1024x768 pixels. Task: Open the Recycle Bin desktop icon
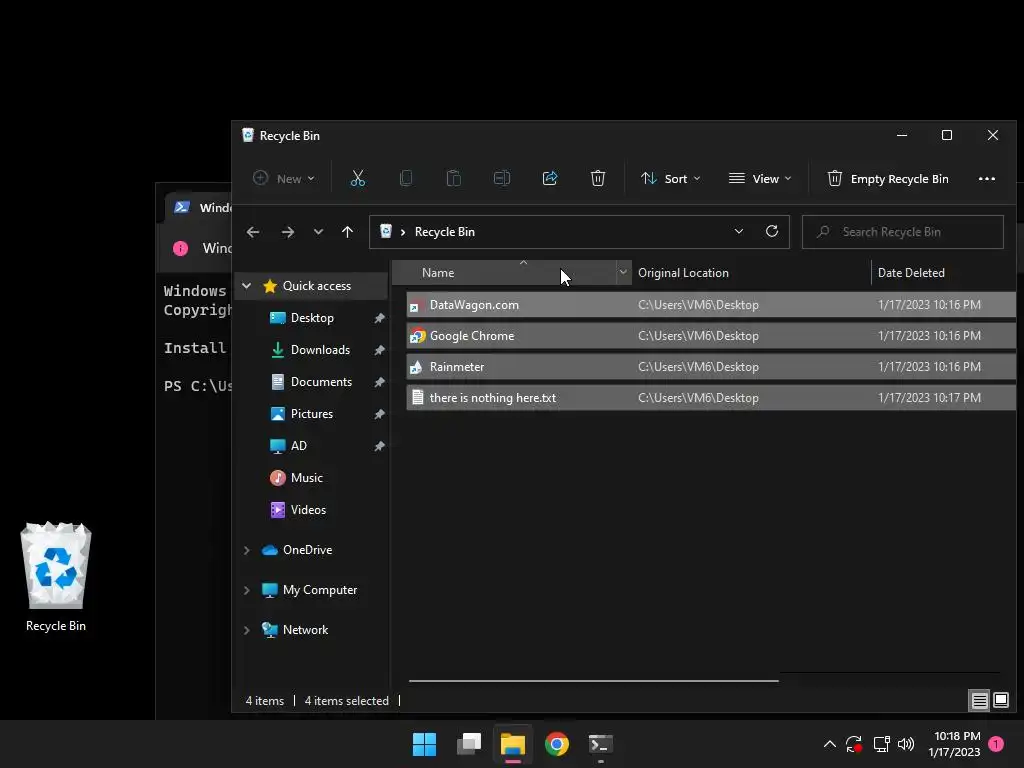56,577
